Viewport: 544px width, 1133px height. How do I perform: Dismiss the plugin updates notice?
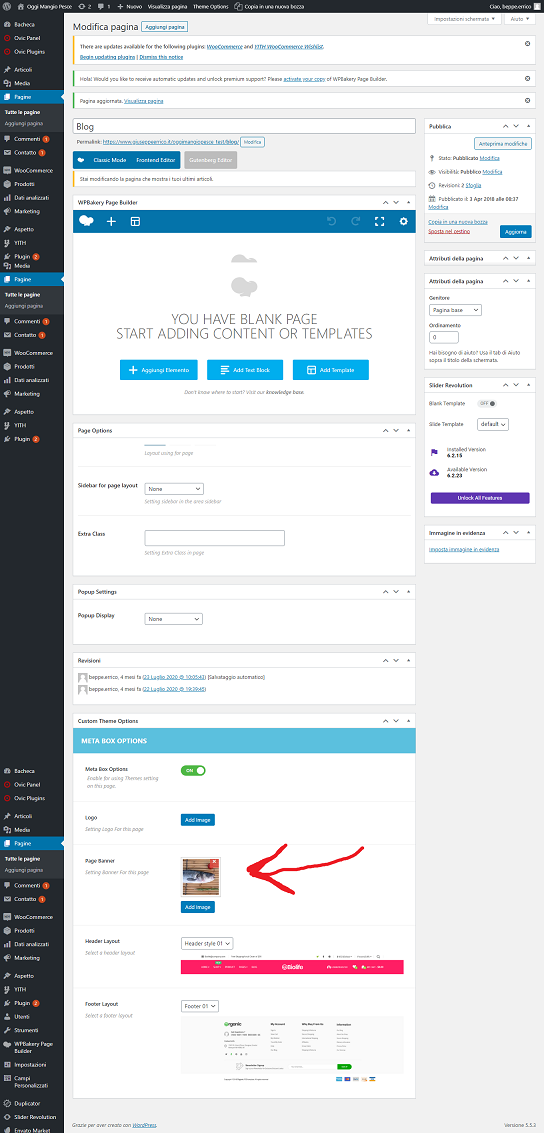click(527, 43)
